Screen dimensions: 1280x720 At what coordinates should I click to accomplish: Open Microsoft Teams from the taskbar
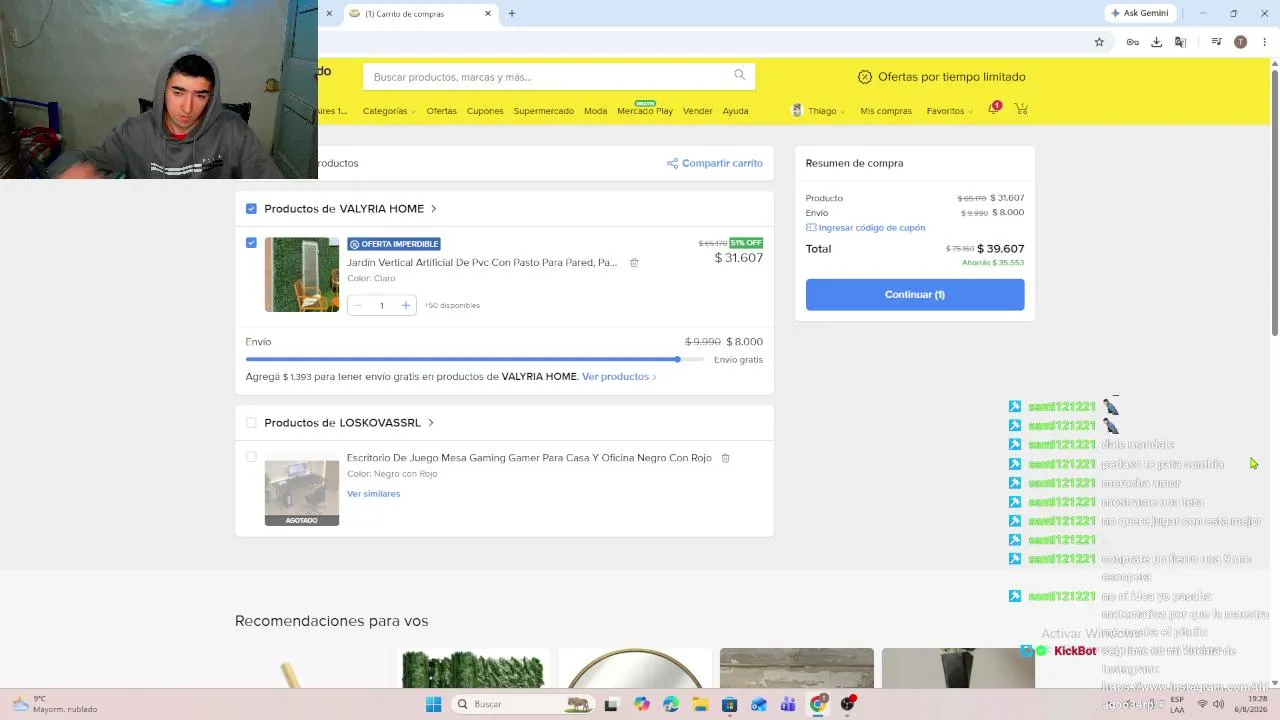788,704
